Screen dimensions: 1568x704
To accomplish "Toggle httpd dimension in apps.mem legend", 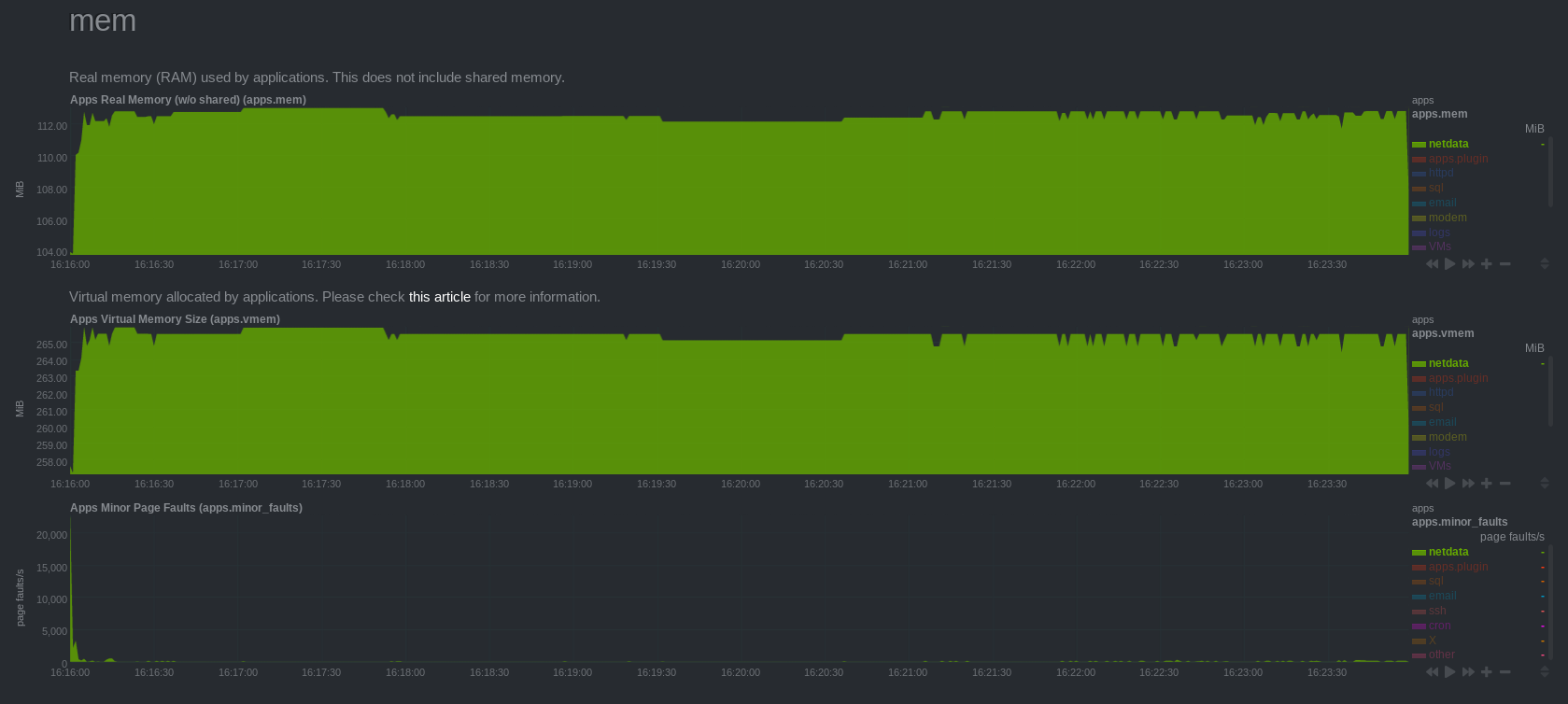I will 1441,173.
